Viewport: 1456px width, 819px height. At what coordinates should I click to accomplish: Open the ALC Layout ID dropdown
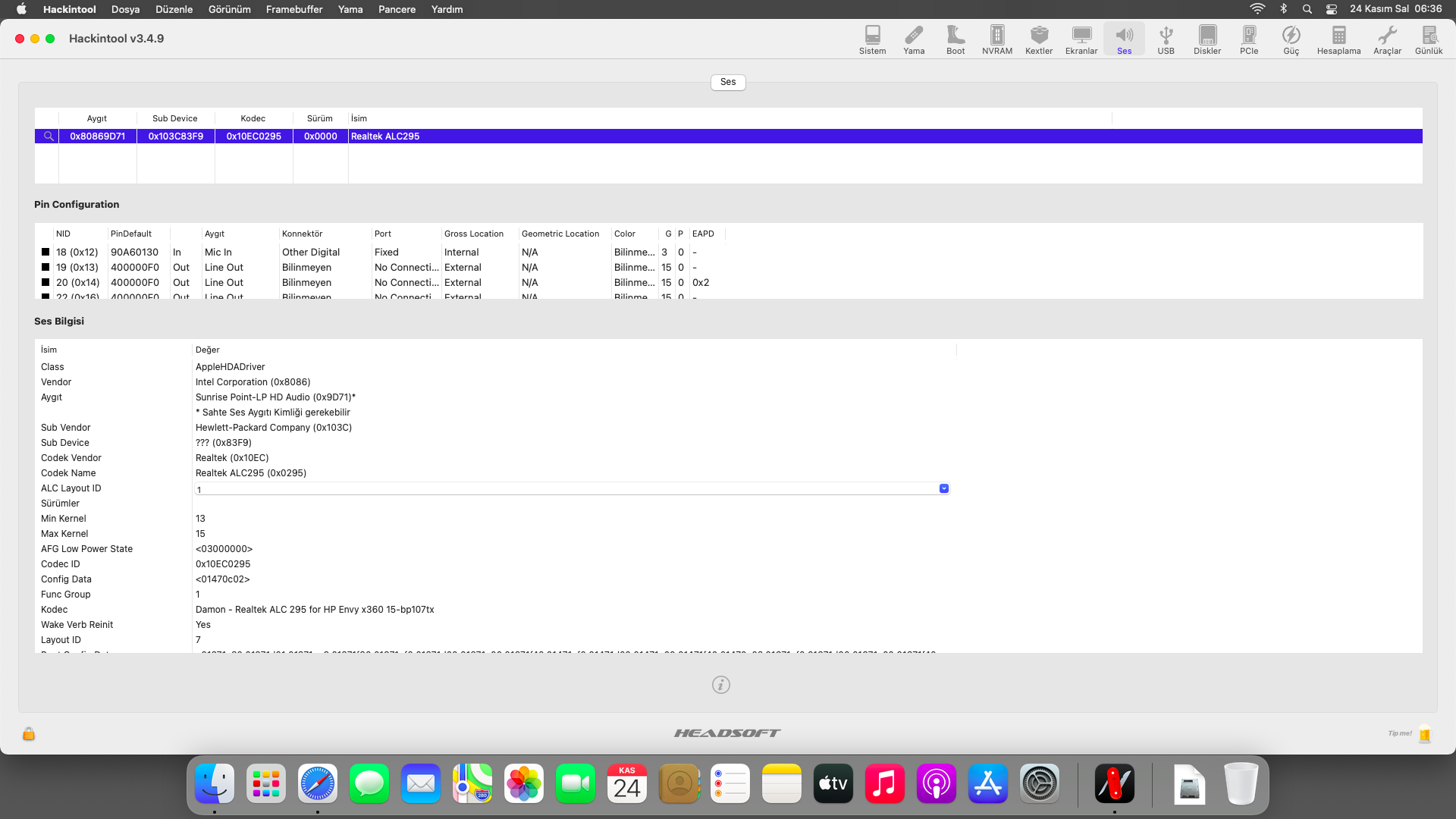coord(943,488)
